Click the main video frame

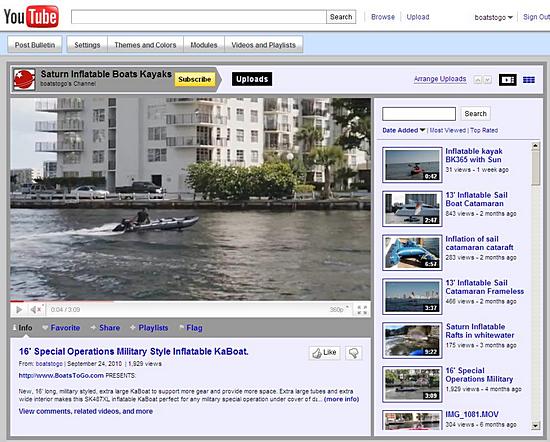[x=190, y=199]
